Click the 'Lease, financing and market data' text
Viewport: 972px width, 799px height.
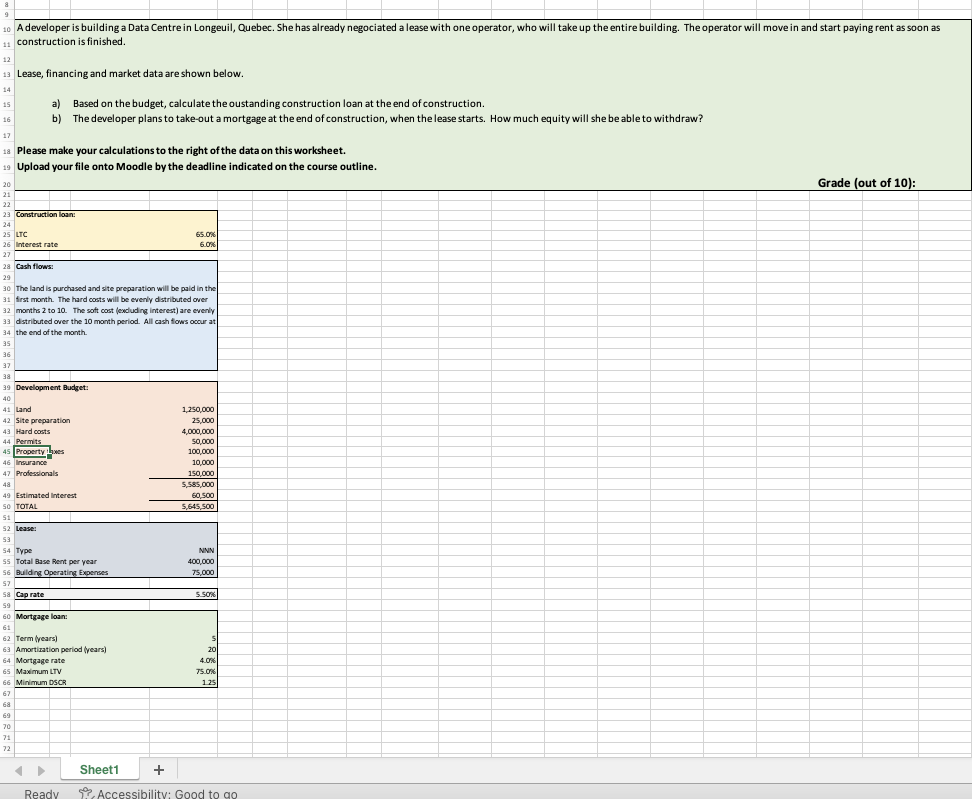tap(130, 74)
